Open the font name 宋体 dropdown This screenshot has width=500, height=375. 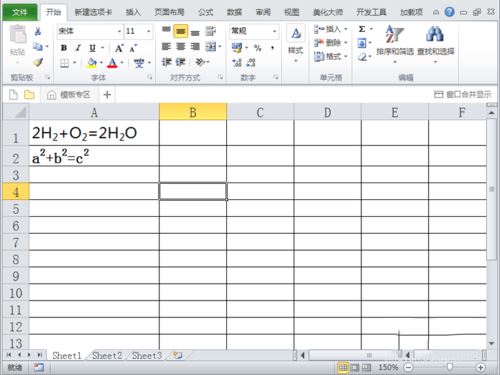[119, 31]
